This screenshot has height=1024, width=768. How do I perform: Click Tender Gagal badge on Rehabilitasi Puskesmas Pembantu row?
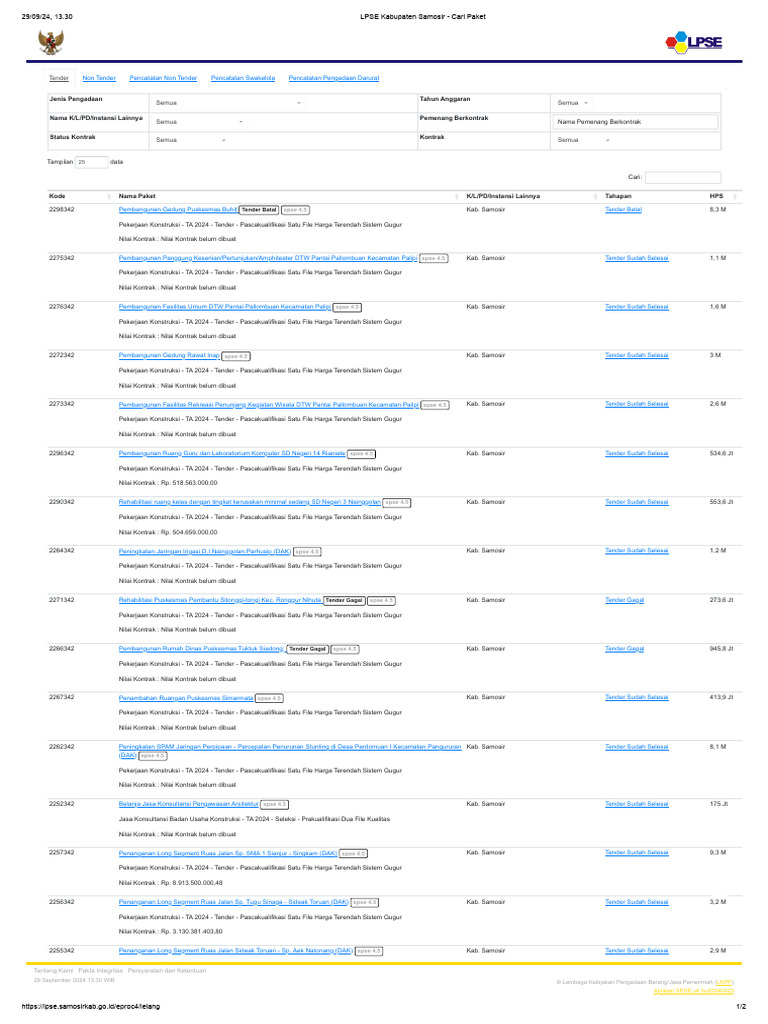coord(344,600)
